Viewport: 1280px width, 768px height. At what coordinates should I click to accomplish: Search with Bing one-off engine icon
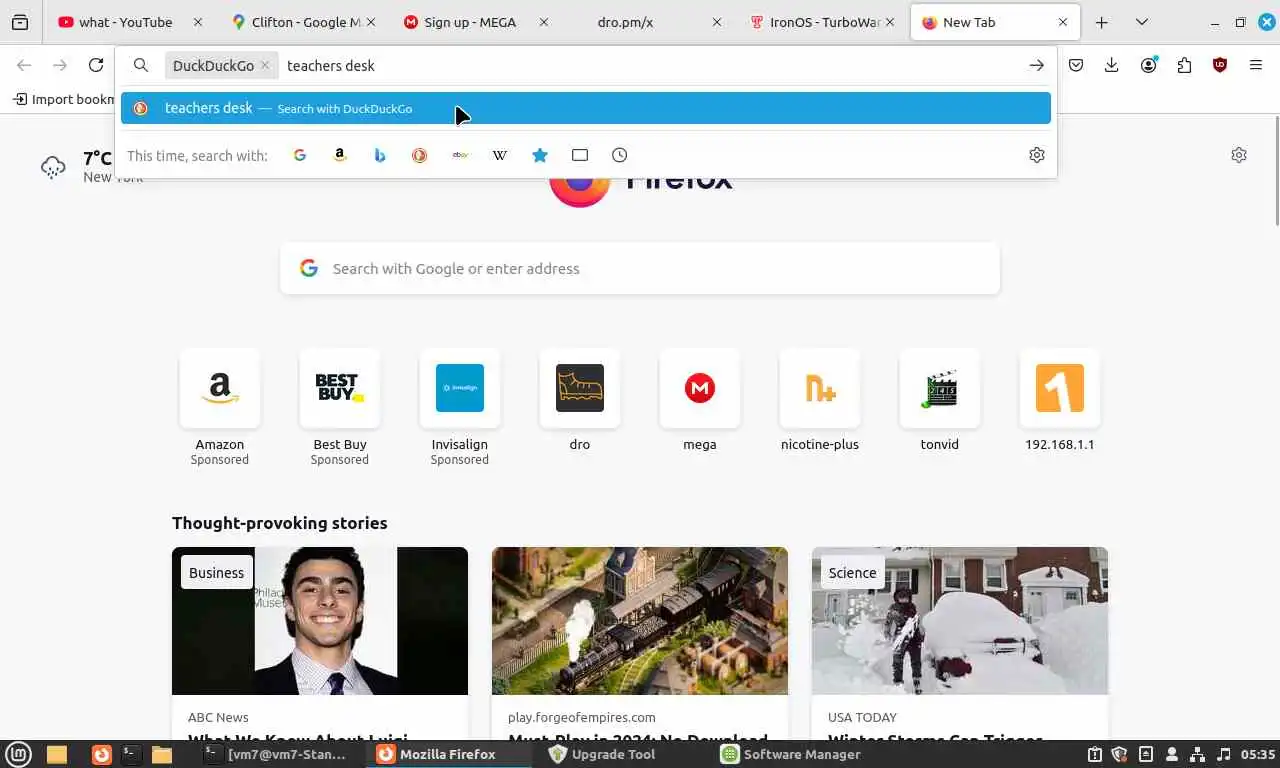coord(380,155)
